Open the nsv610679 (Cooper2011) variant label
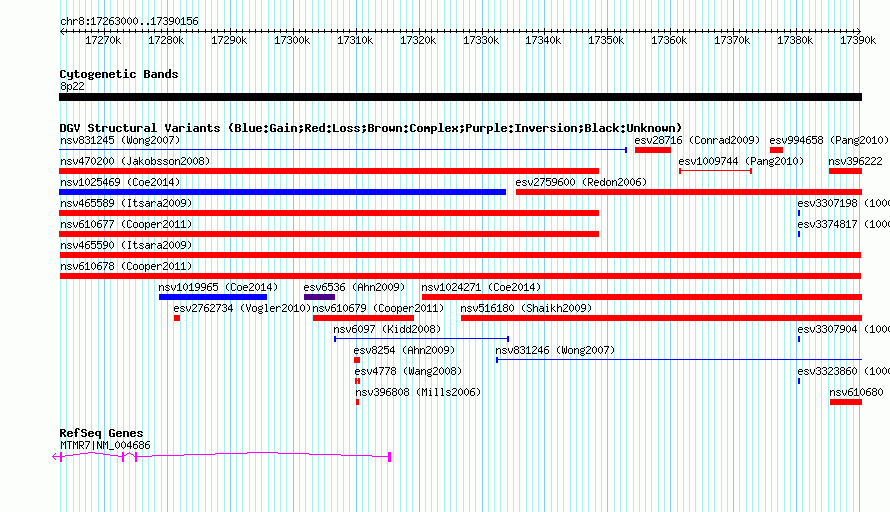This screenshot has height=512, width=890. (379, 308)
